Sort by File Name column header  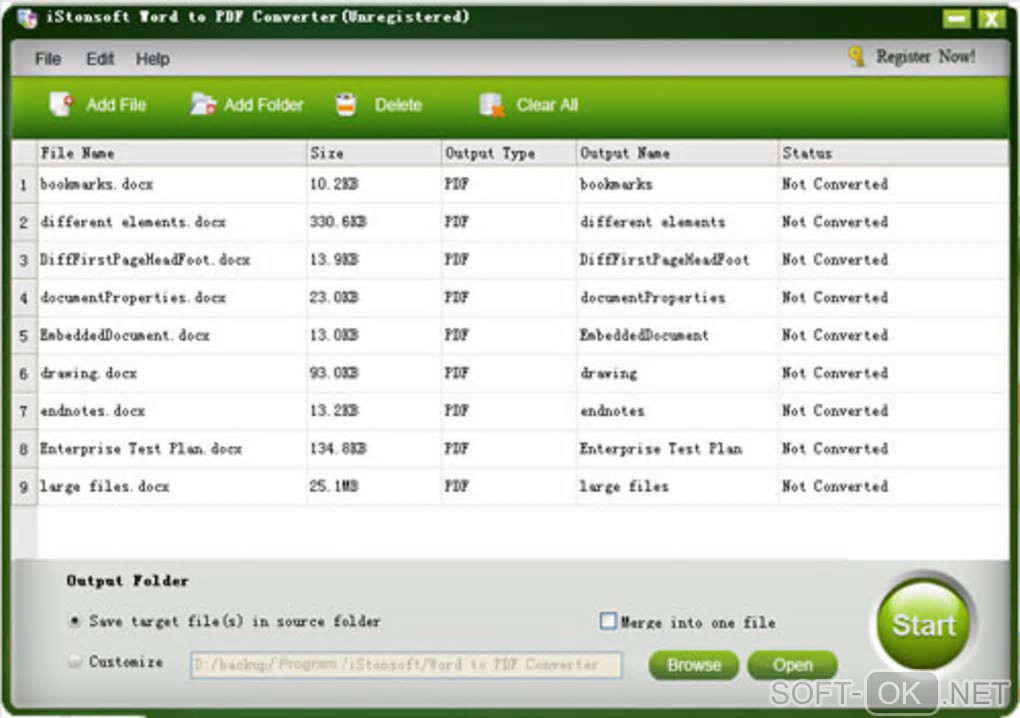coord(172,153)
